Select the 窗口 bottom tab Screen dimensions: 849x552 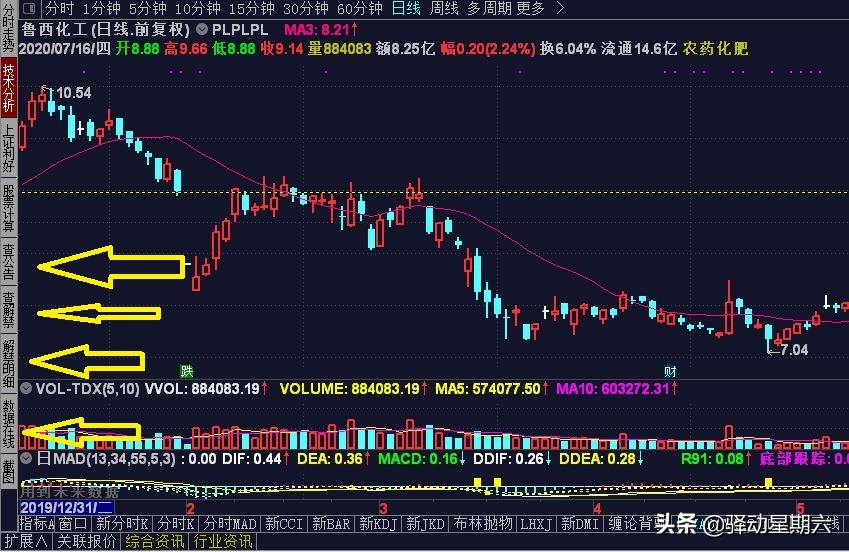[73, 524]
